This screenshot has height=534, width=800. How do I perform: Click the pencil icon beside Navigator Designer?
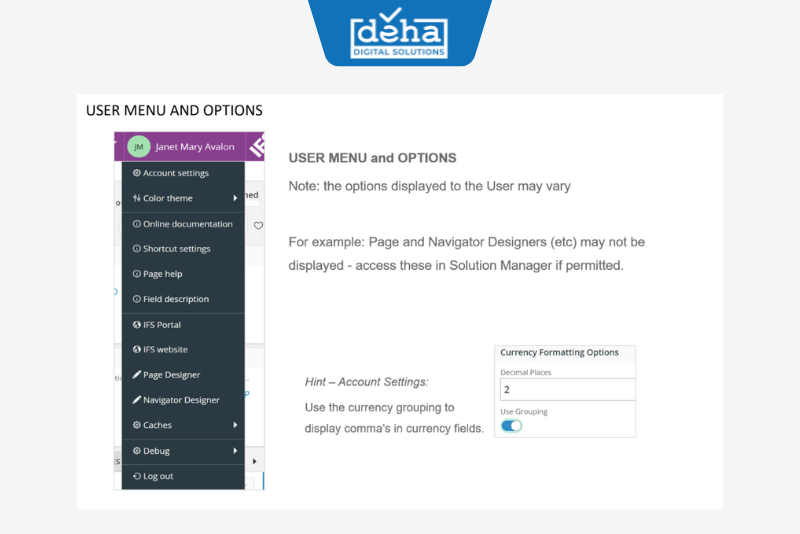point(136,400)
